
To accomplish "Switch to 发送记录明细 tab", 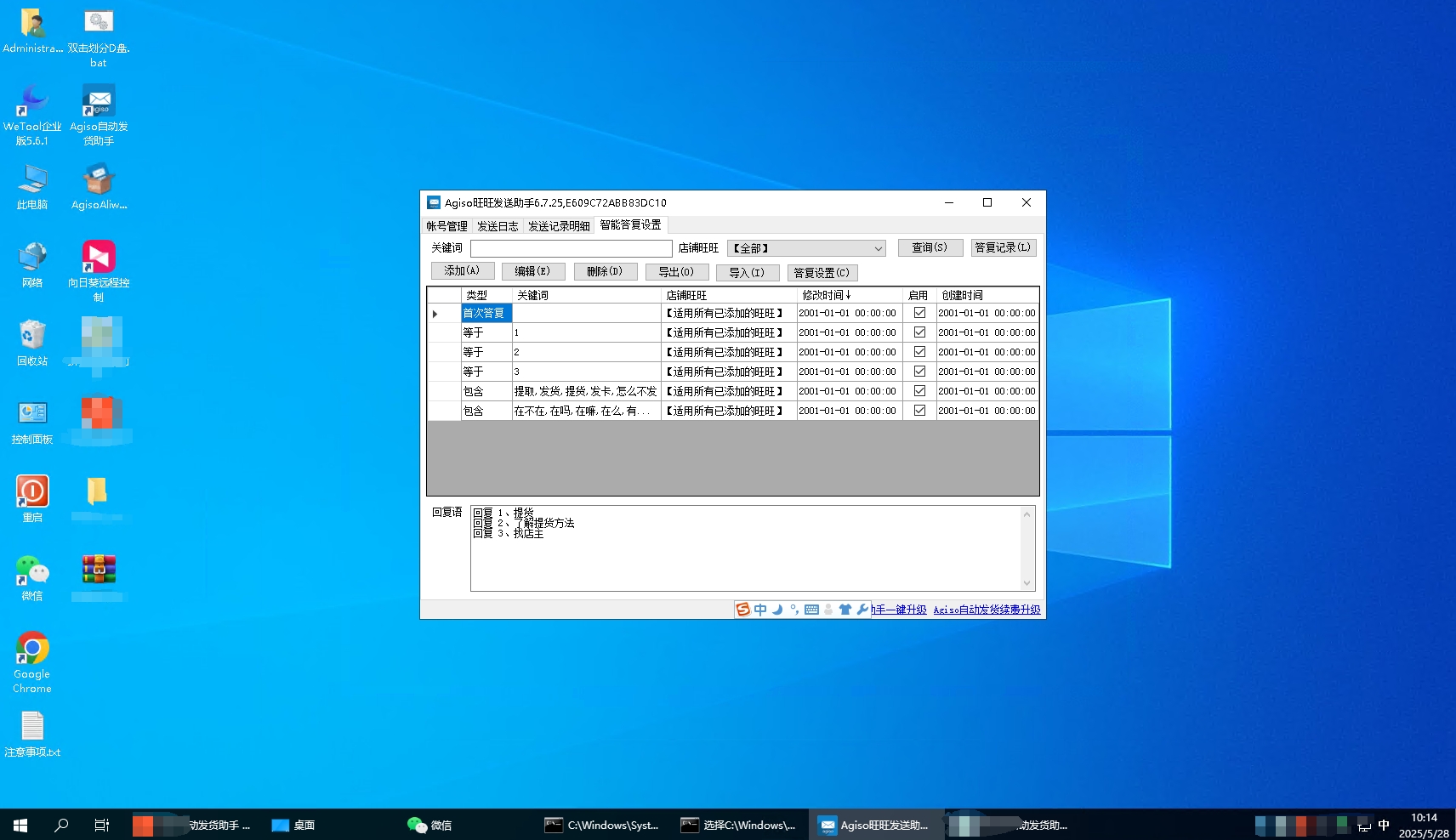I will pos(559,226).
